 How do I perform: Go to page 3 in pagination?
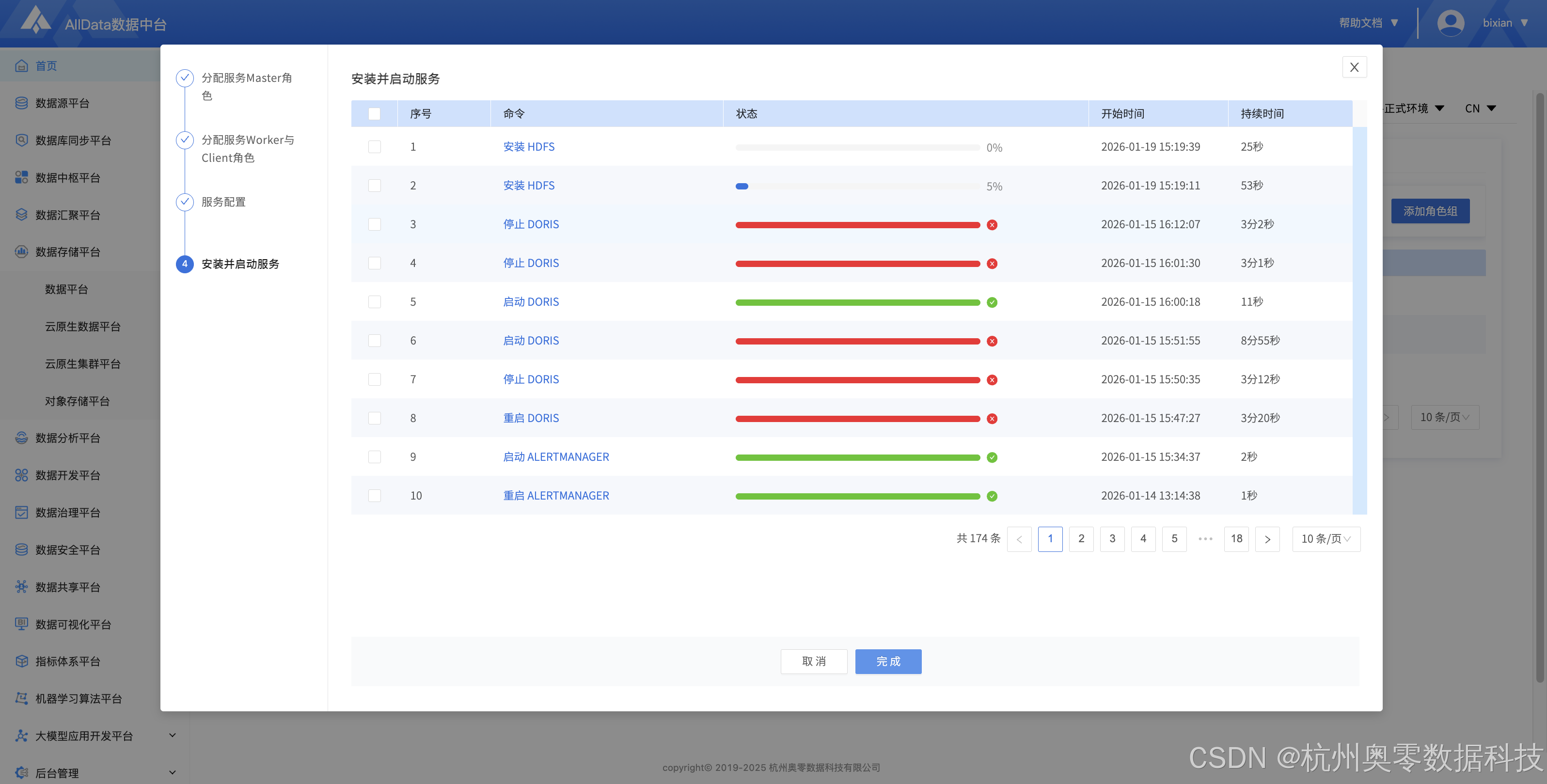tap(1112, 538)
